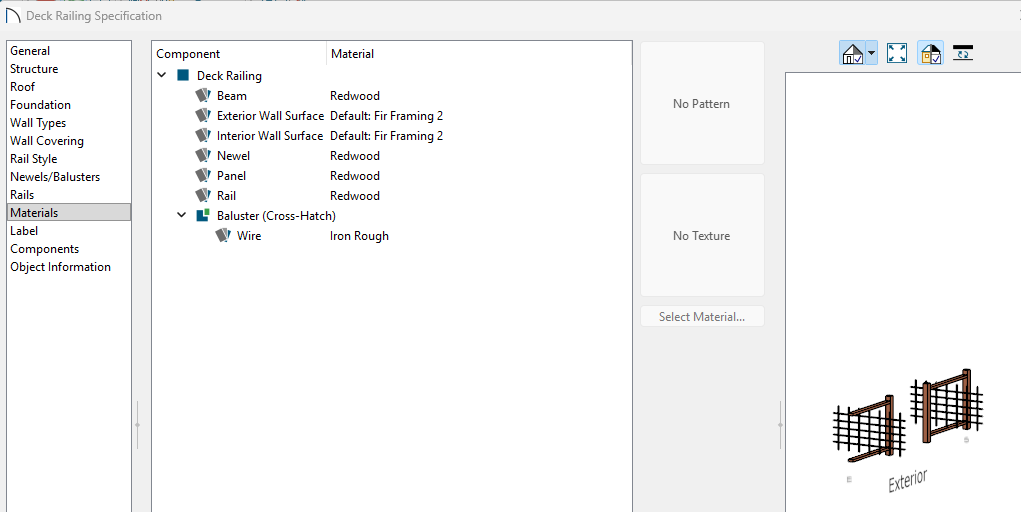The width and height of the screenshot is (1021, 512).
Task: Click the Deck Railing blue square icon
Action: pyautogui.click(x=183, y=76)
